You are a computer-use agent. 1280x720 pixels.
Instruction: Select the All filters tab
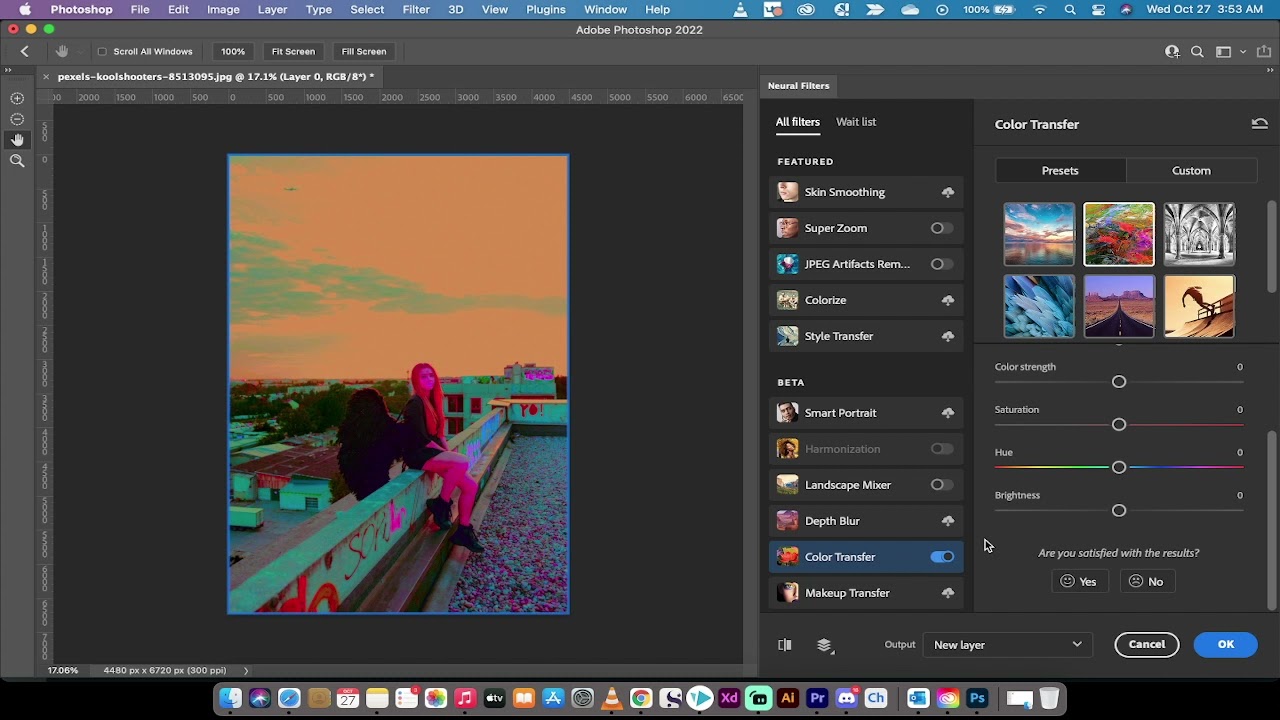[798, 122]
